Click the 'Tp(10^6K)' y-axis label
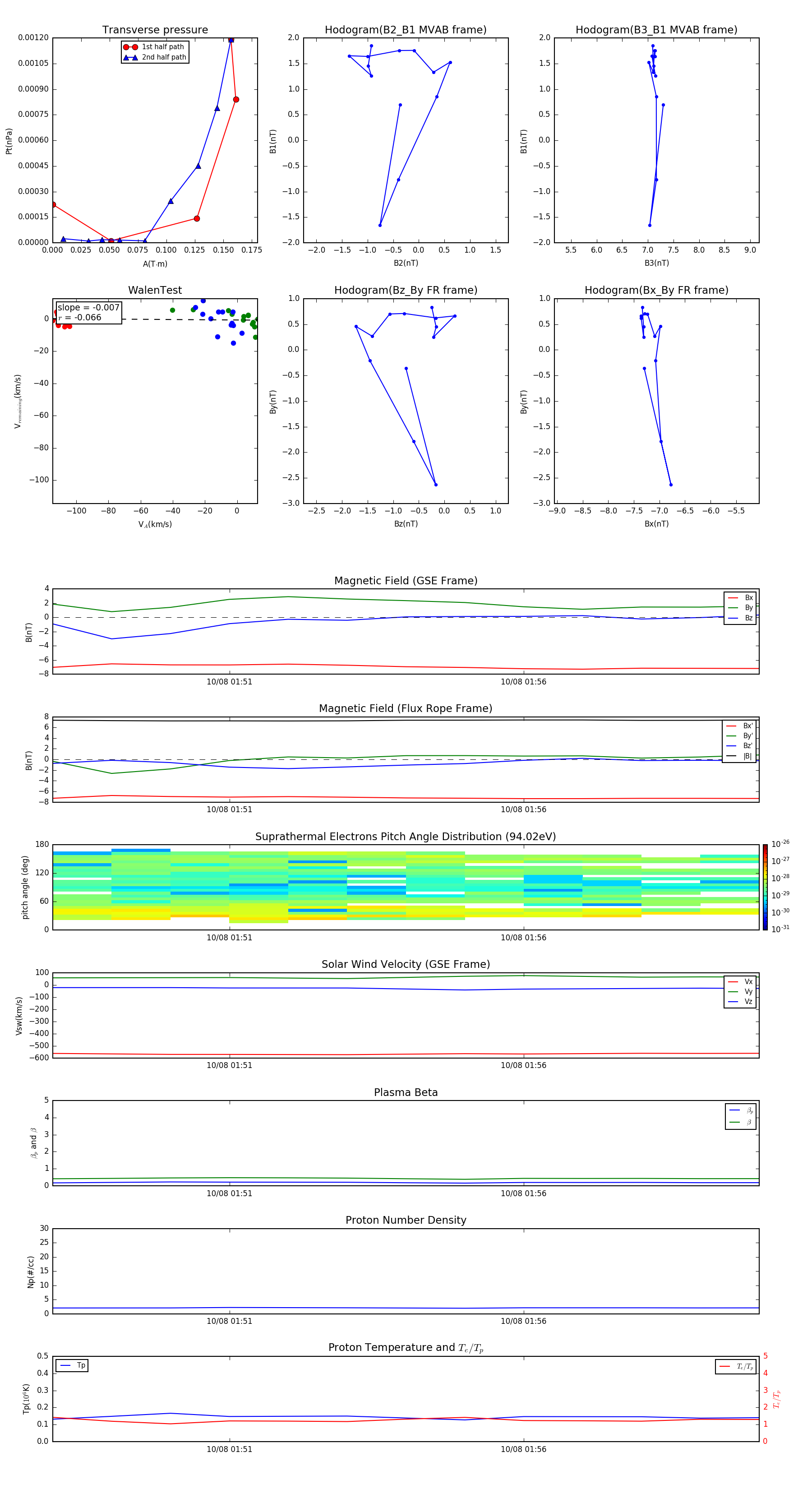The width and height of the screenshot is (812, 1489). click(x=26, y=1399)
